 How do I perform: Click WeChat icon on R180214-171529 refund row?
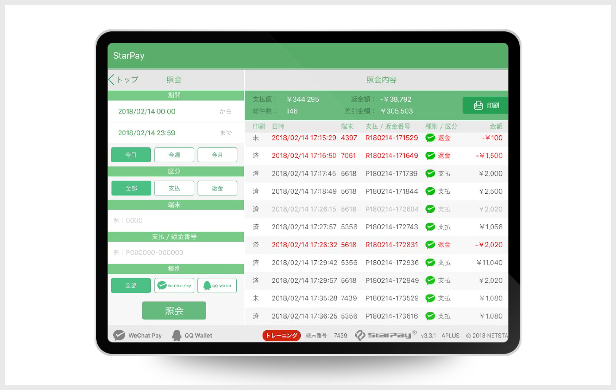tap(430, 137)
